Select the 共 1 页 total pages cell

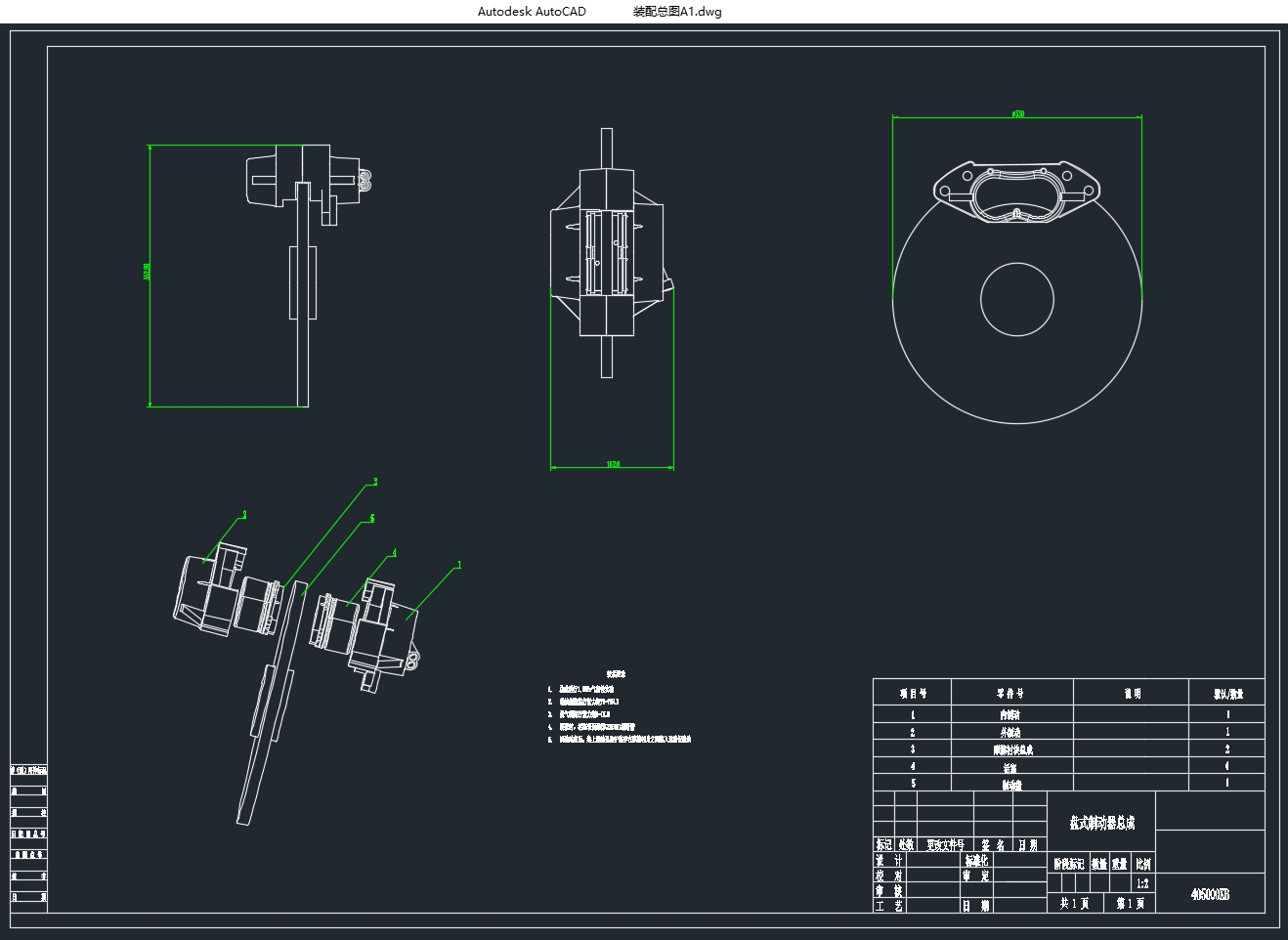[1075, 904]
